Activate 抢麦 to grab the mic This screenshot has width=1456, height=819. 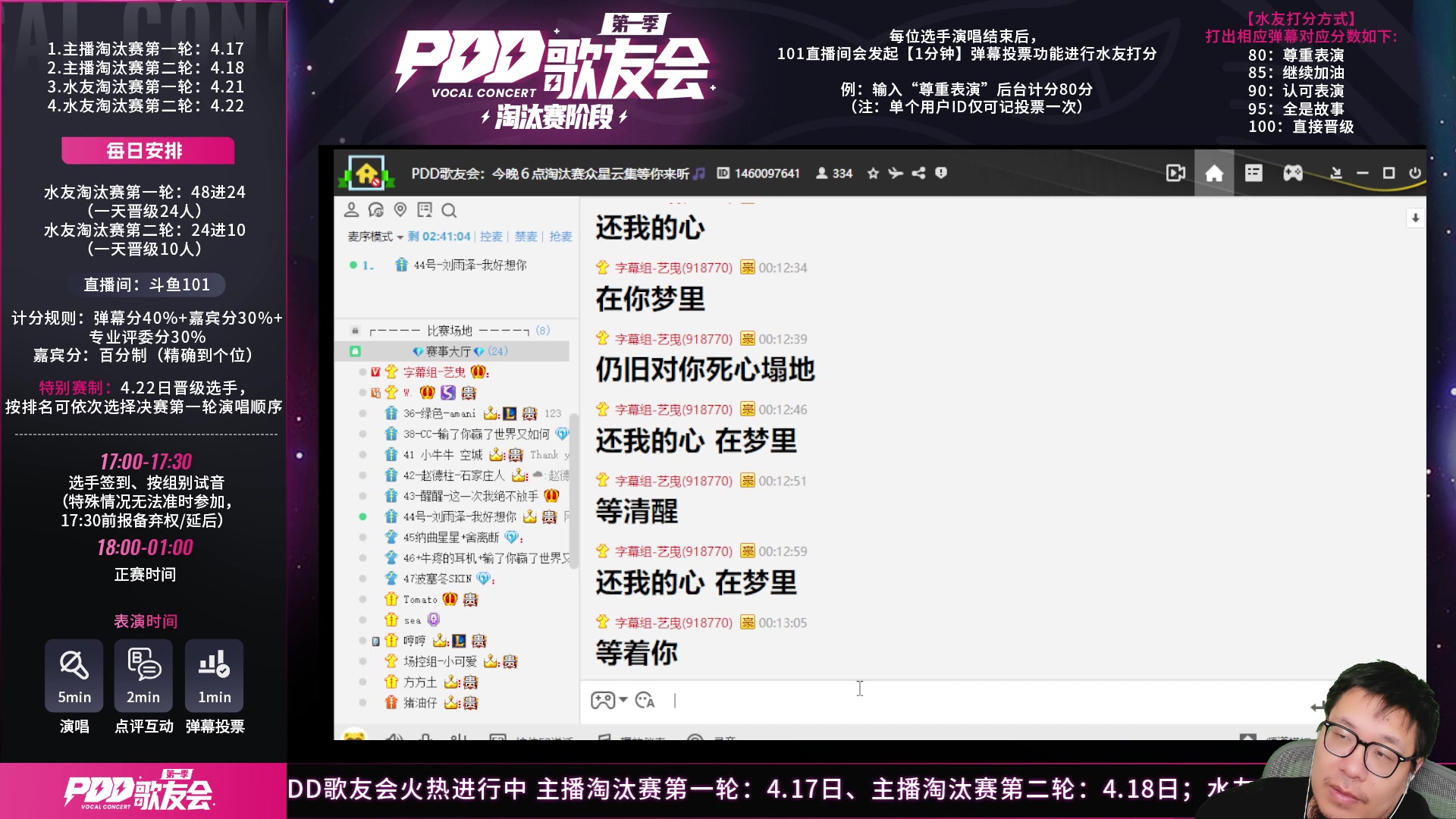[x=560, y=236]
